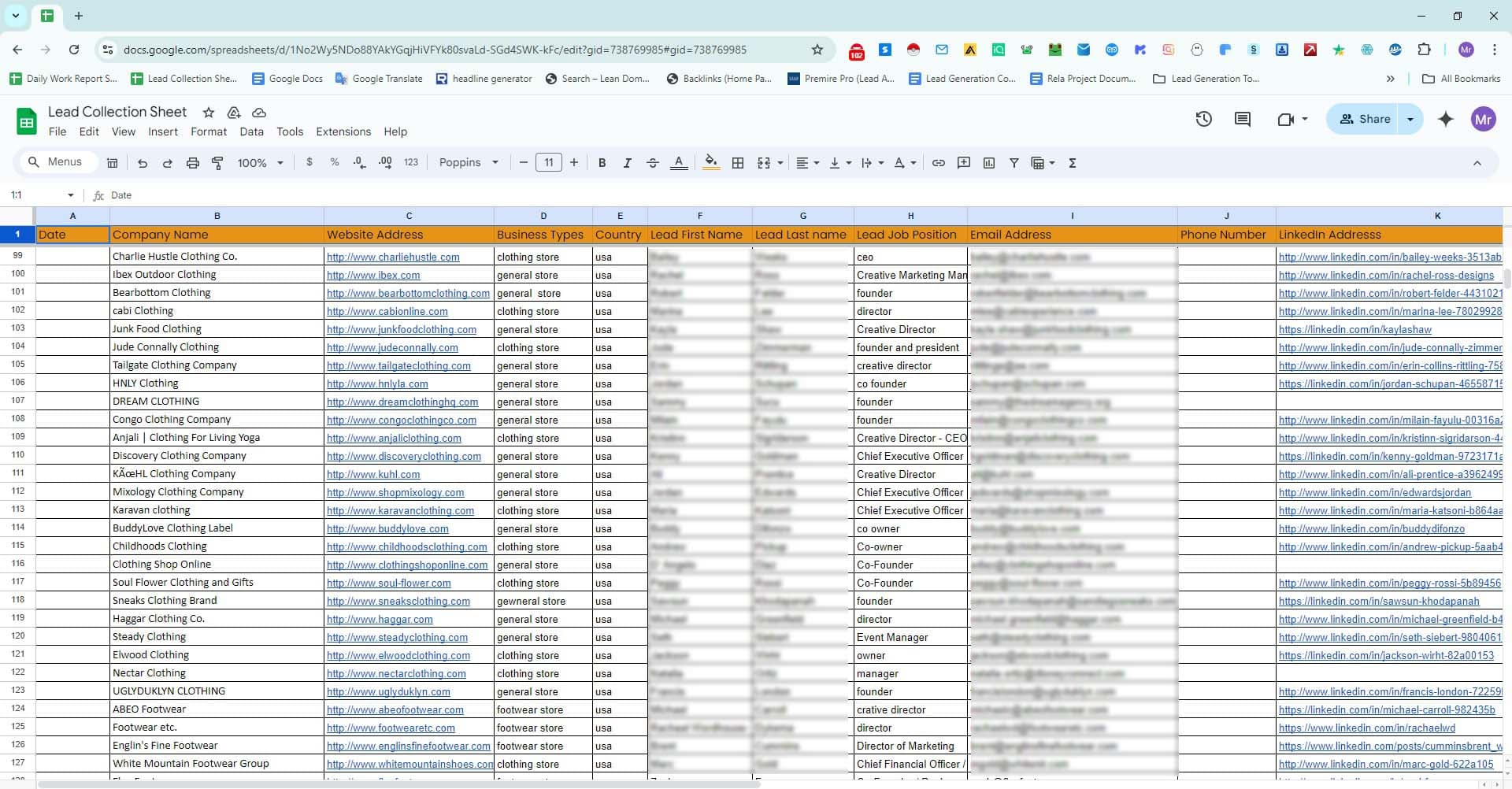Open the font Poppins dropdown
The width and height of the screenshot is (1512, 789).
pos(469,162)
